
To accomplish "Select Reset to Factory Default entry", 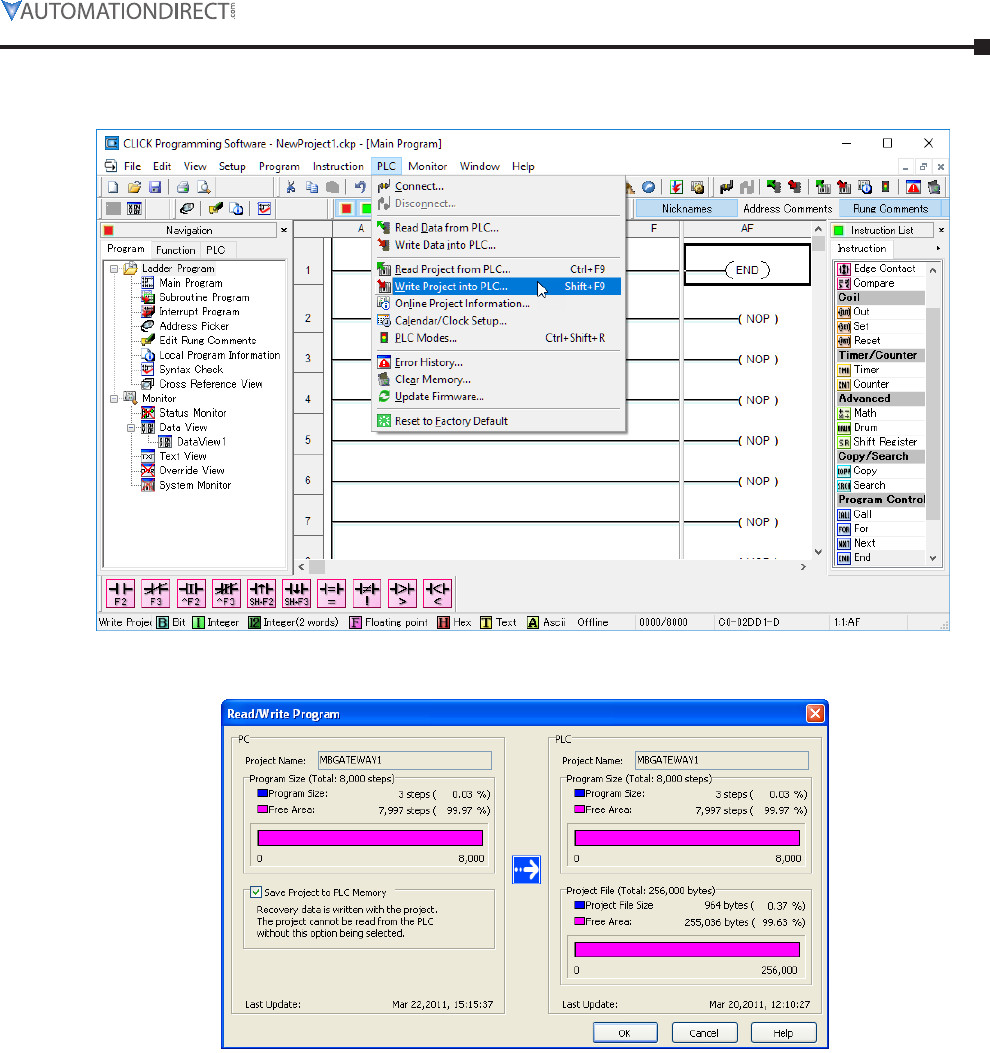I will coord(498,421).
